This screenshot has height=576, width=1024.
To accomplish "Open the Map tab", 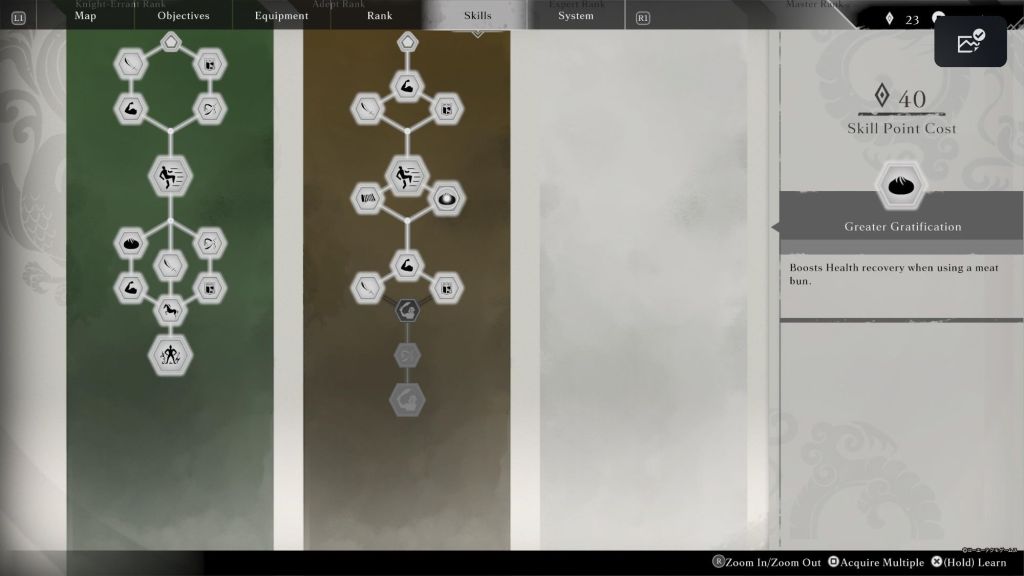I will (x=85, y=16).
